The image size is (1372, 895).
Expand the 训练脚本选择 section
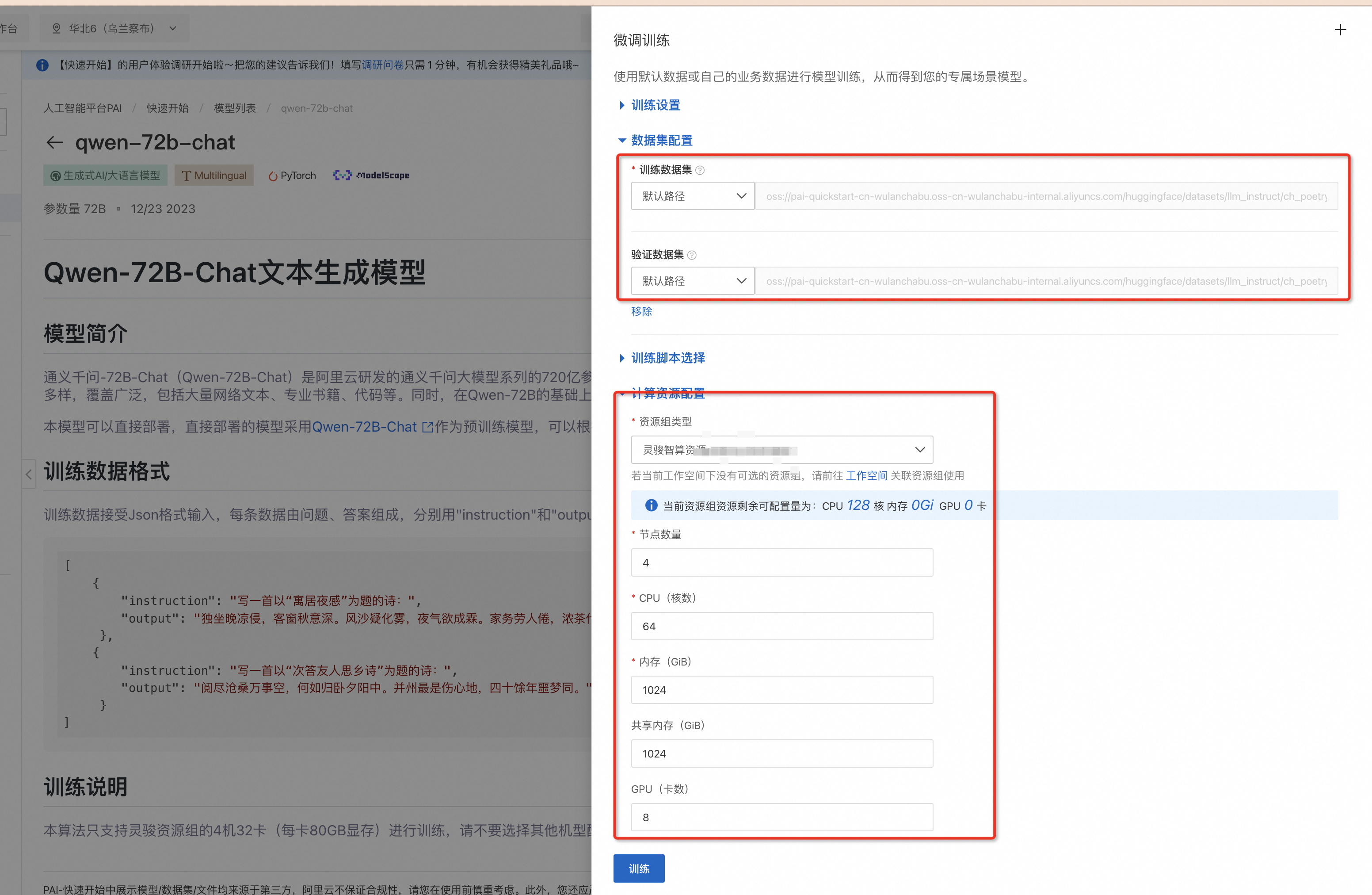click(x=662, y=358)
